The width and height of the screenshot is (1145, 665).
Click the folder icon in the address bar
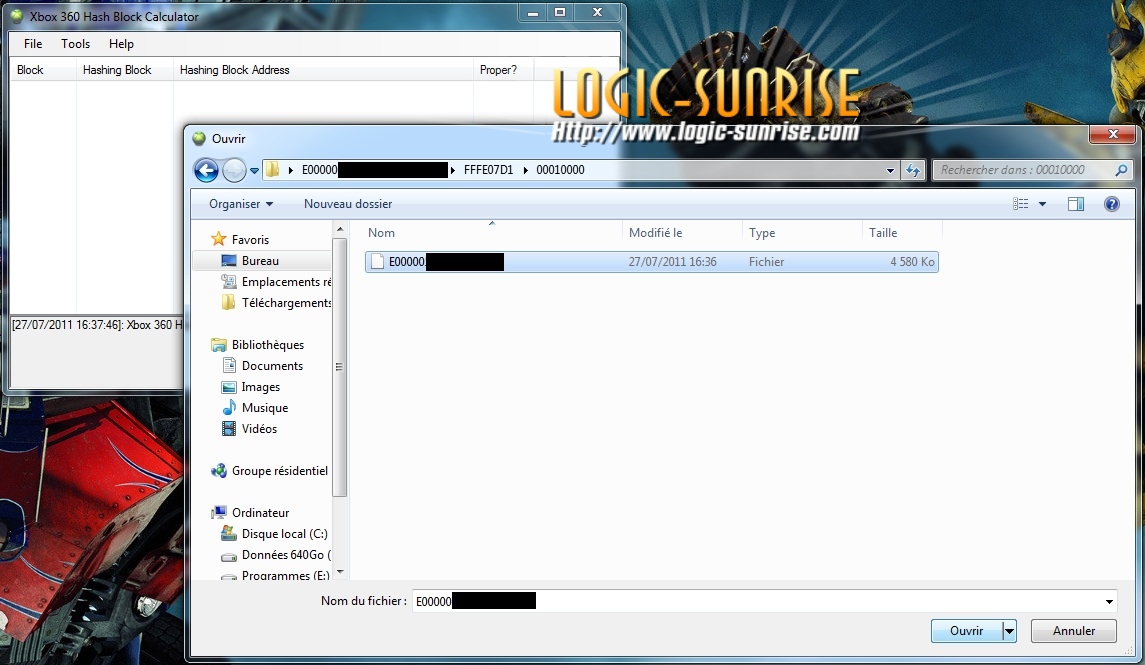[x=272, y=170]
